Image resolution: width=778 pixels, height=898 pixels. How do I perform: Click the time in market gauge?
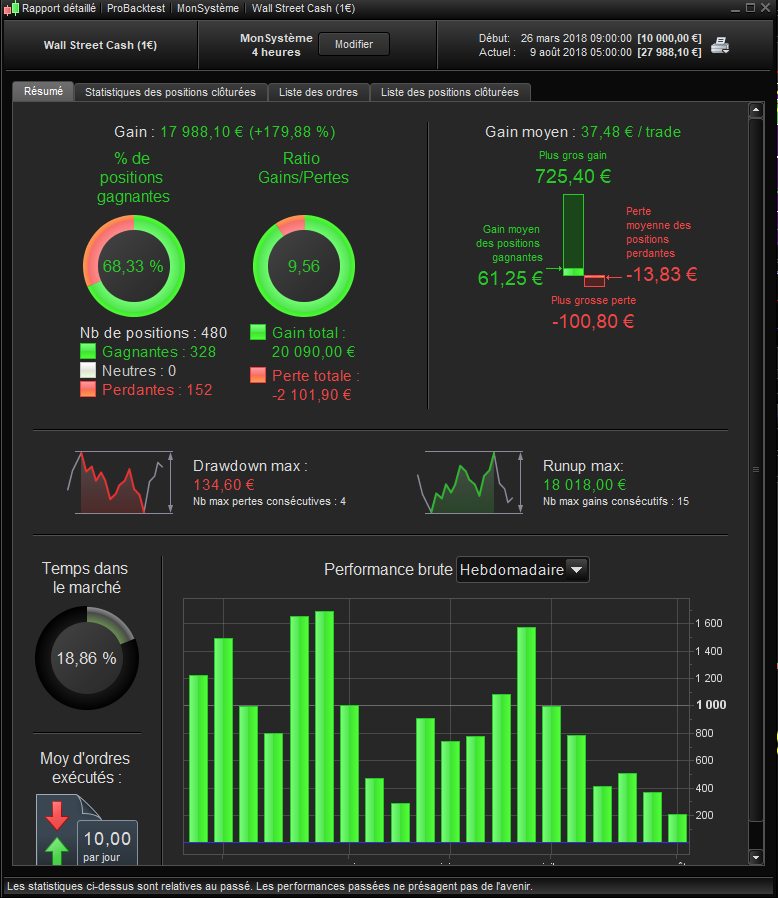tap(87, 658)
